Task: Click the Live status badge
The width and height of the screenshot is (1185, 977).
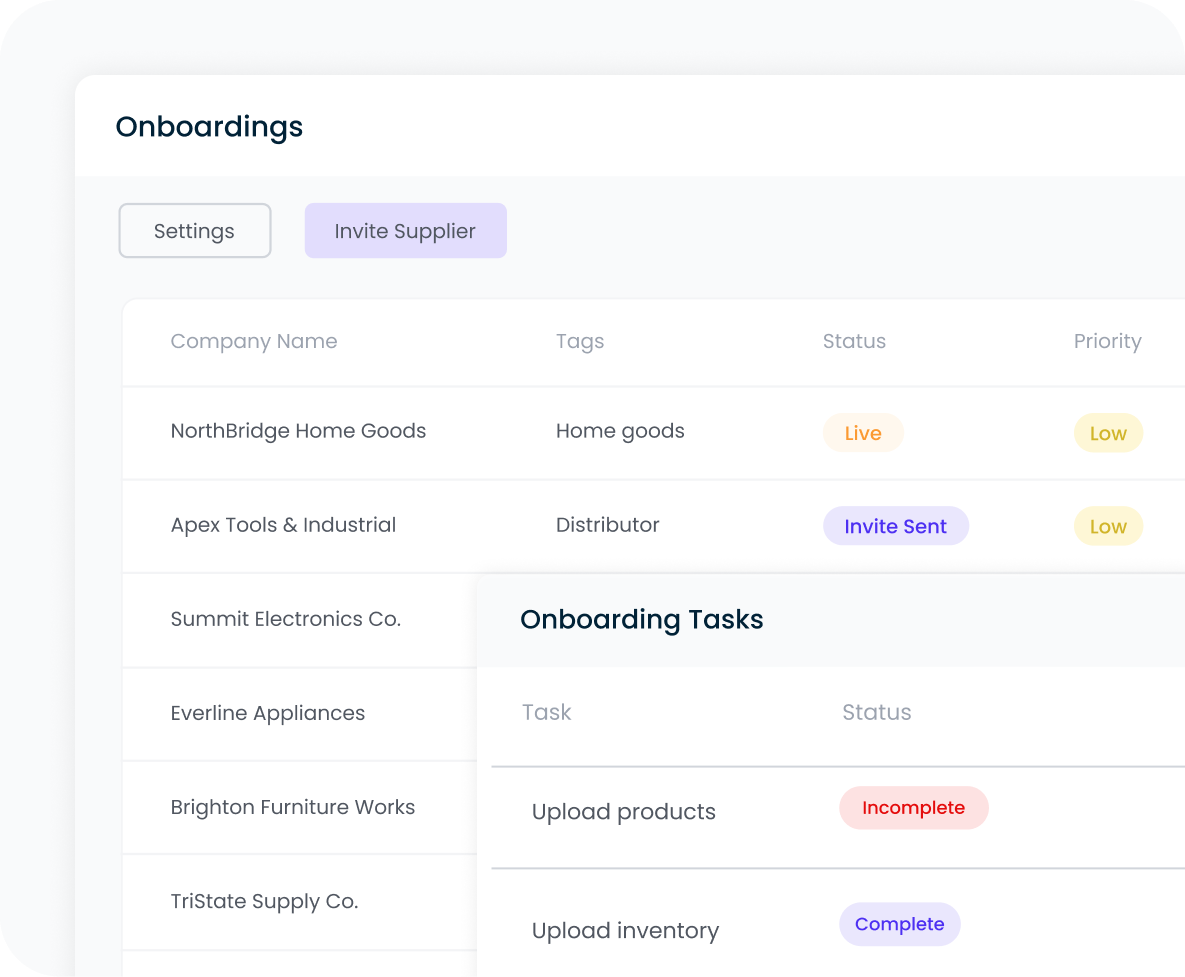Action: (x=862, y=433)
